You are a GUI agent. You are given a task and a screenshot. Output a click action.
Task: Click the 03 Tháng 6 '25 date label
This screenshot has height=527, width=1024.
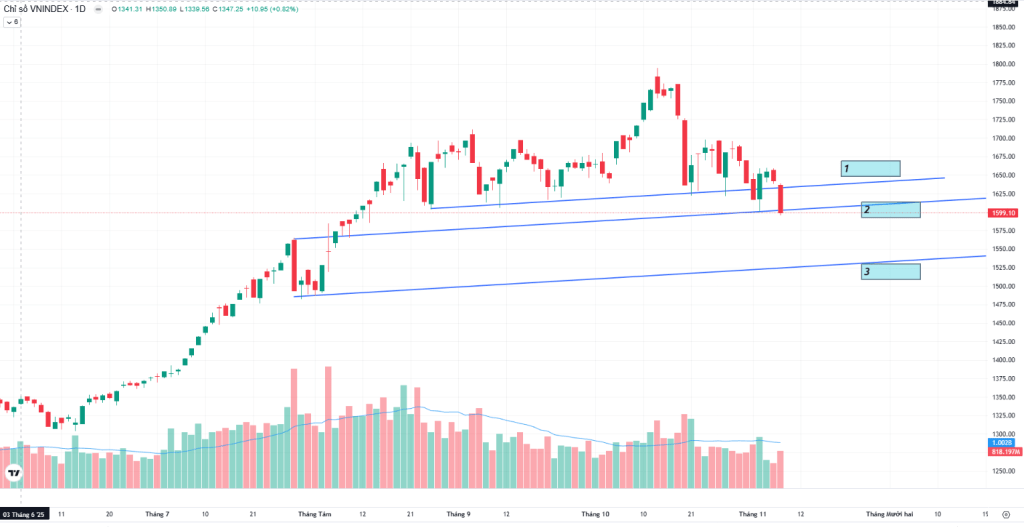pos(25,514)
